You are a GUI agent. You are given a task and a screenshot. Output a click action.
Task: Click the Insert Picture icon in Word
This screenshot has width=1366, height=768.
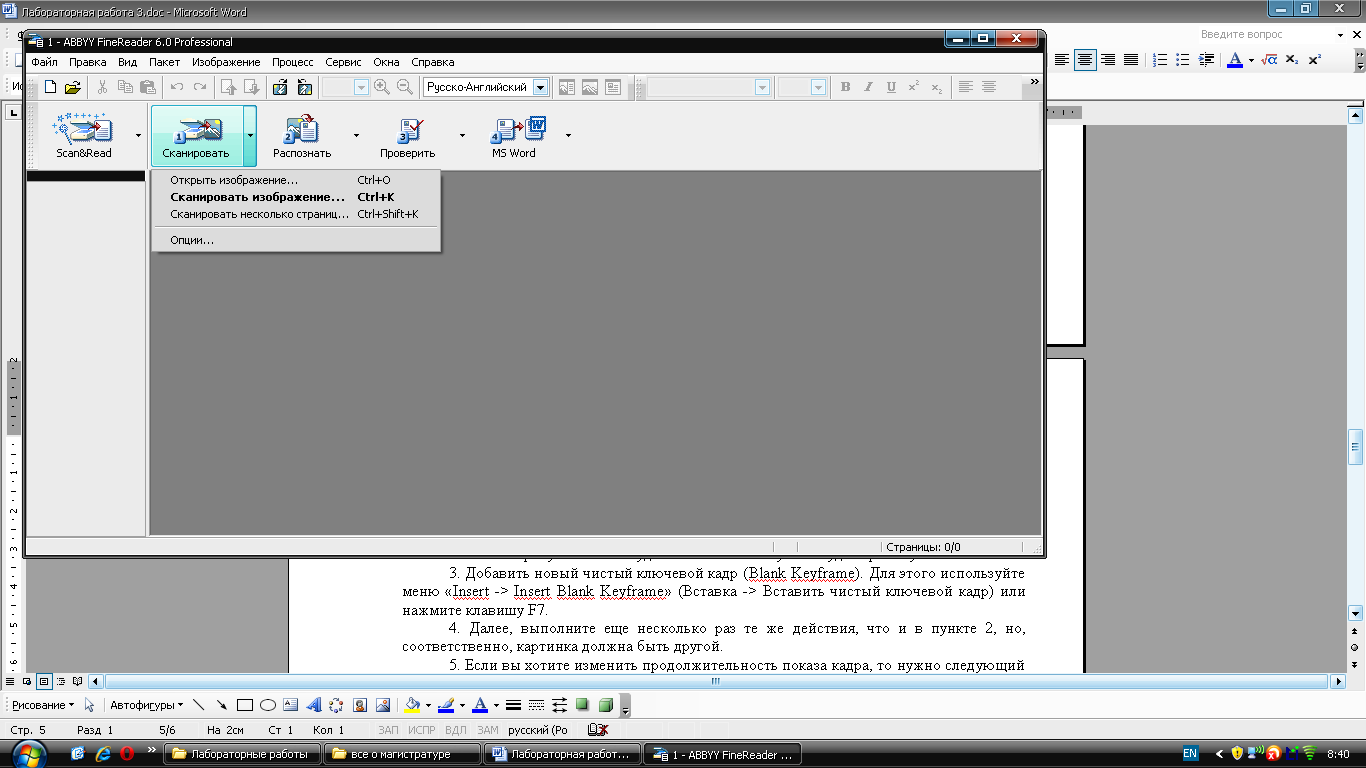(382, 705)
